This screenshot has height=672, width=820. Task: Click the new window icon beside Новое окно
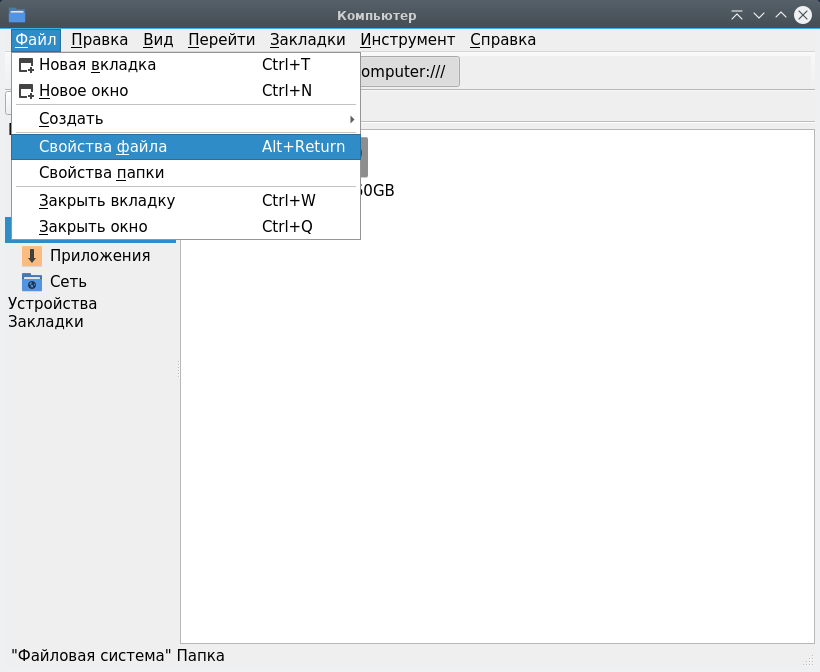pyautogui.click(x=26, y=91)
